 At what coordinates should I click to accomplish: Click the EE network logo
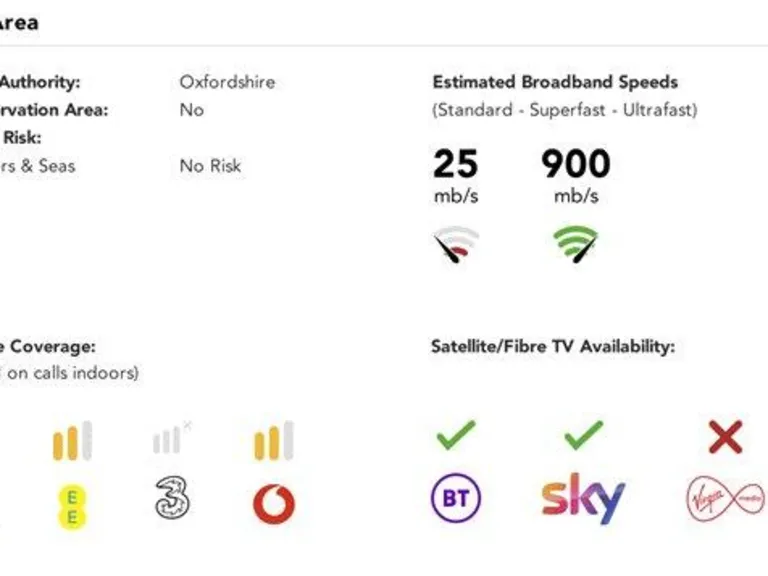(x=72, y=507)
